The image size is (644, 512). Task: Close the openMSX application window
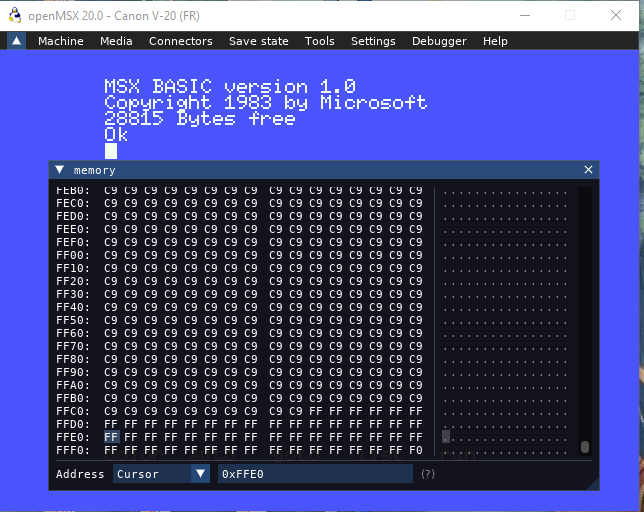[x=616, y=15]
